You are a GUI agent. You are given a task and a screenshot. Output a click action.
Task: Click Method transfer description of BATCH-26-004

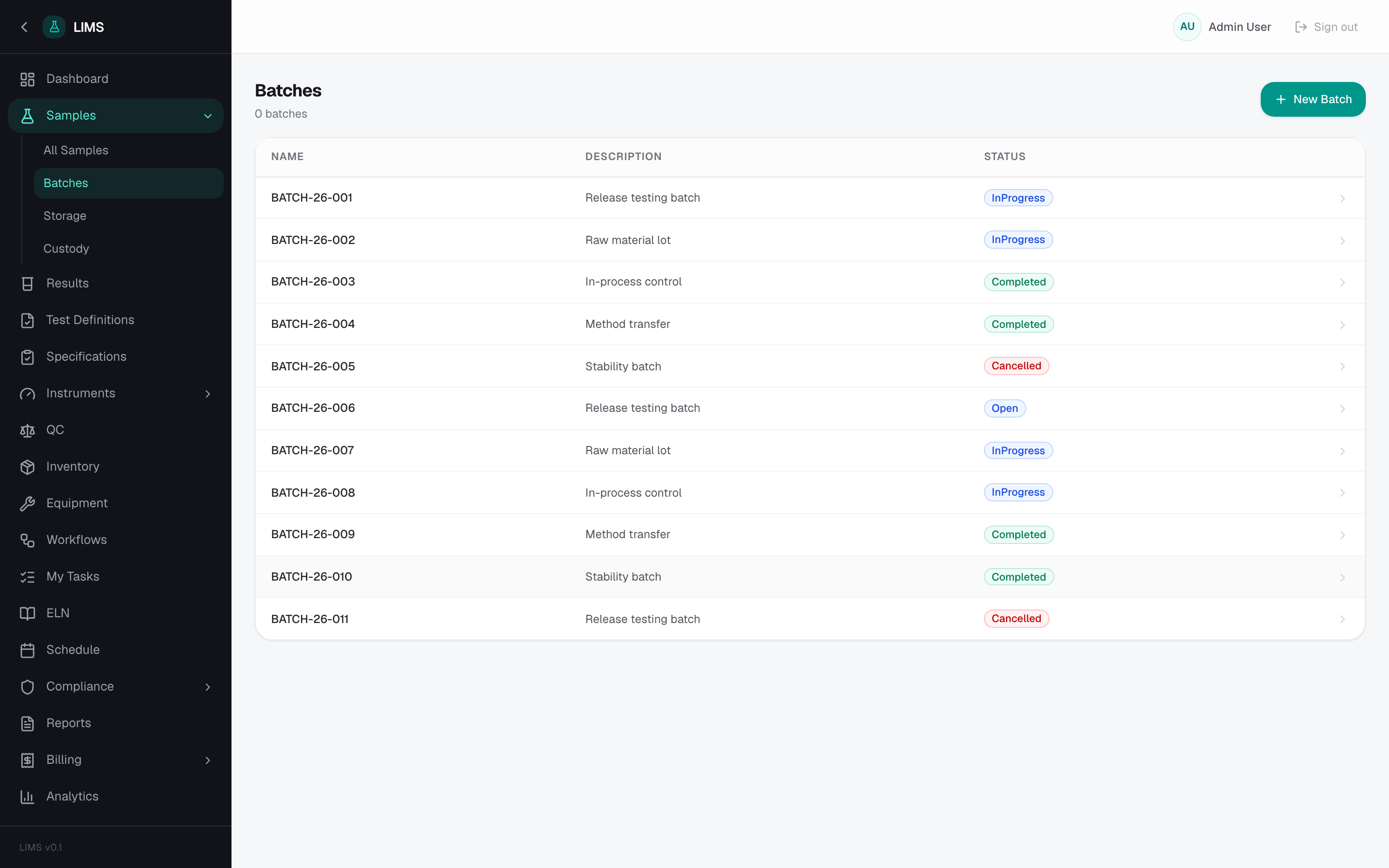[627, 325]
